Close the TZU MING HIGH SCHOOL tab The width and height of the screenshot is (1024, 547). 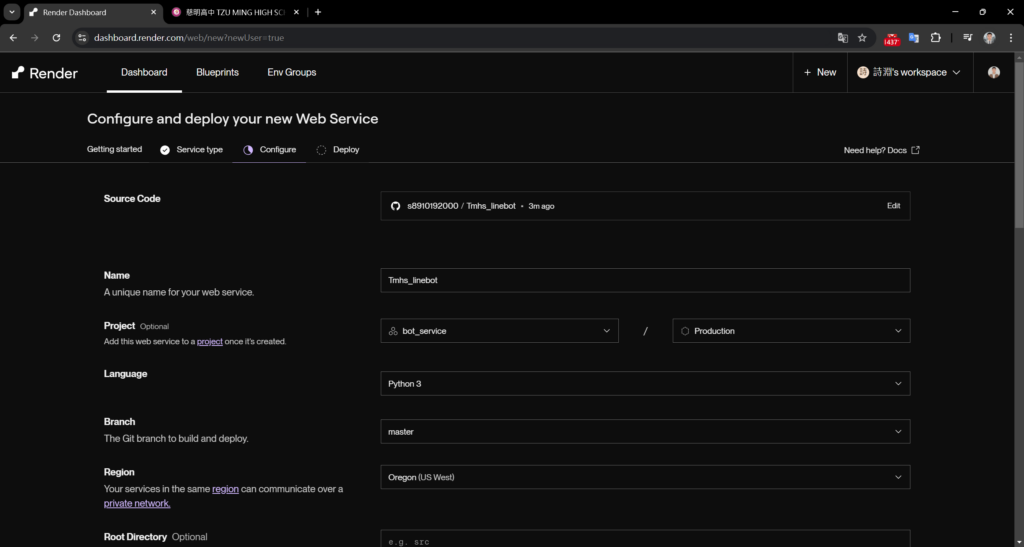click(296, 12)
